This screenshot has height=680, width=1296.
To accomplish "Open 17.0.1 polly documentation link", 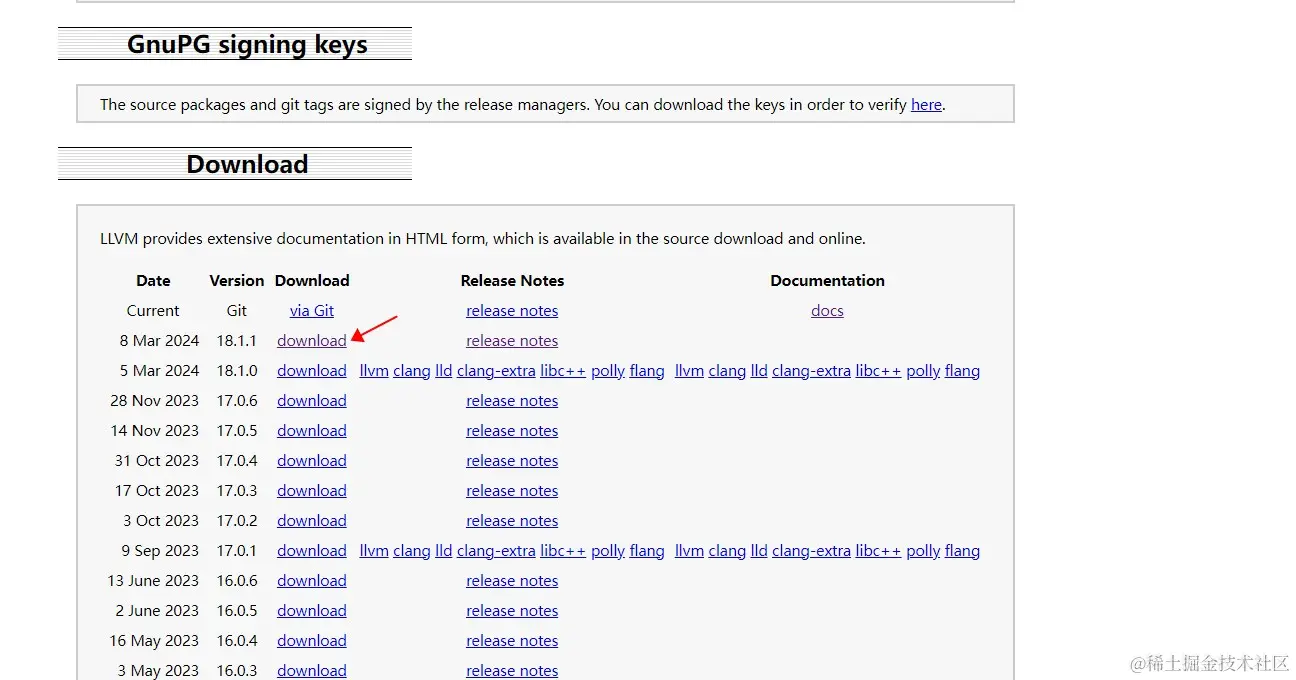I will (923, 551).
